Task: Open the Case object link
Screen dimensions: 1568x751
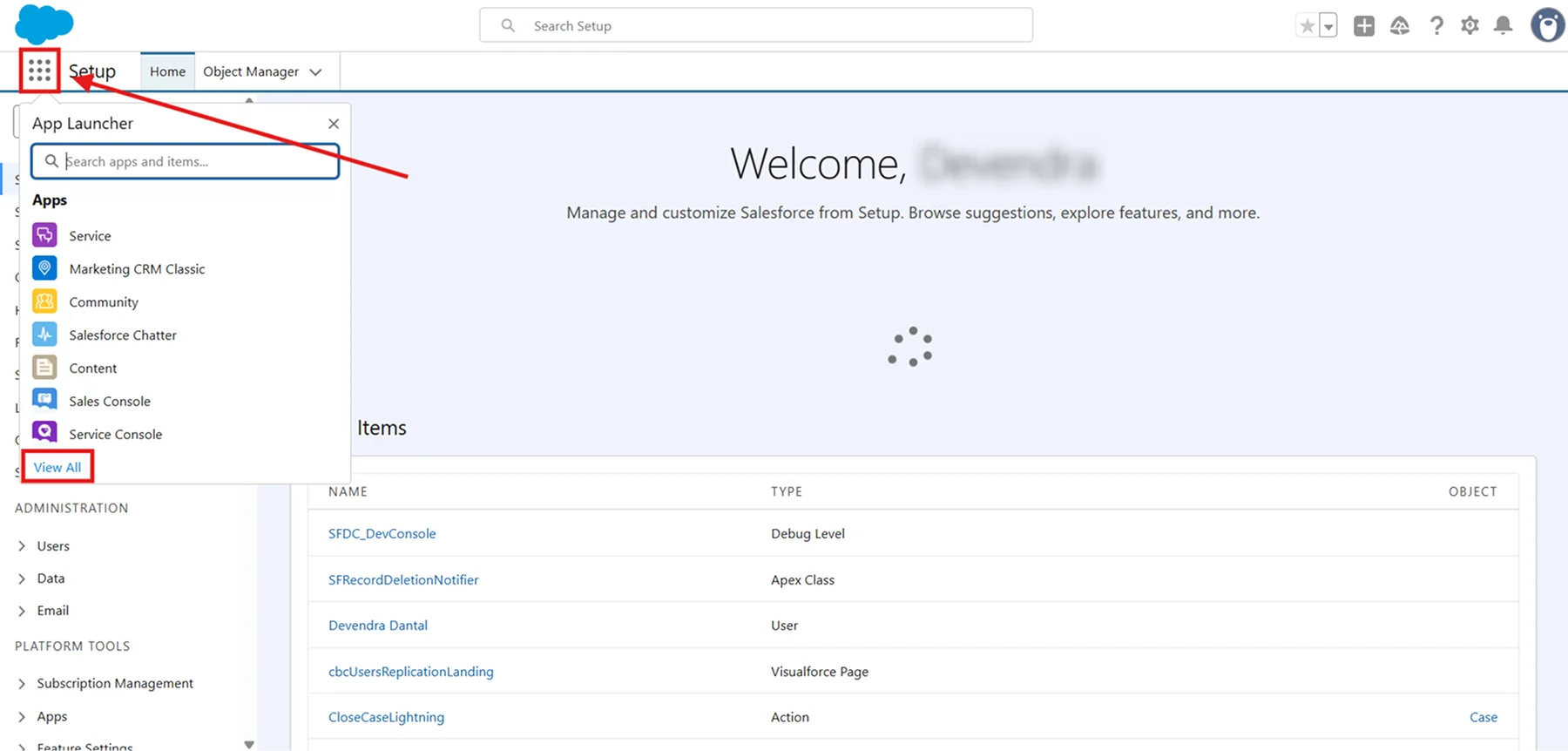Action: [1484, 717]
